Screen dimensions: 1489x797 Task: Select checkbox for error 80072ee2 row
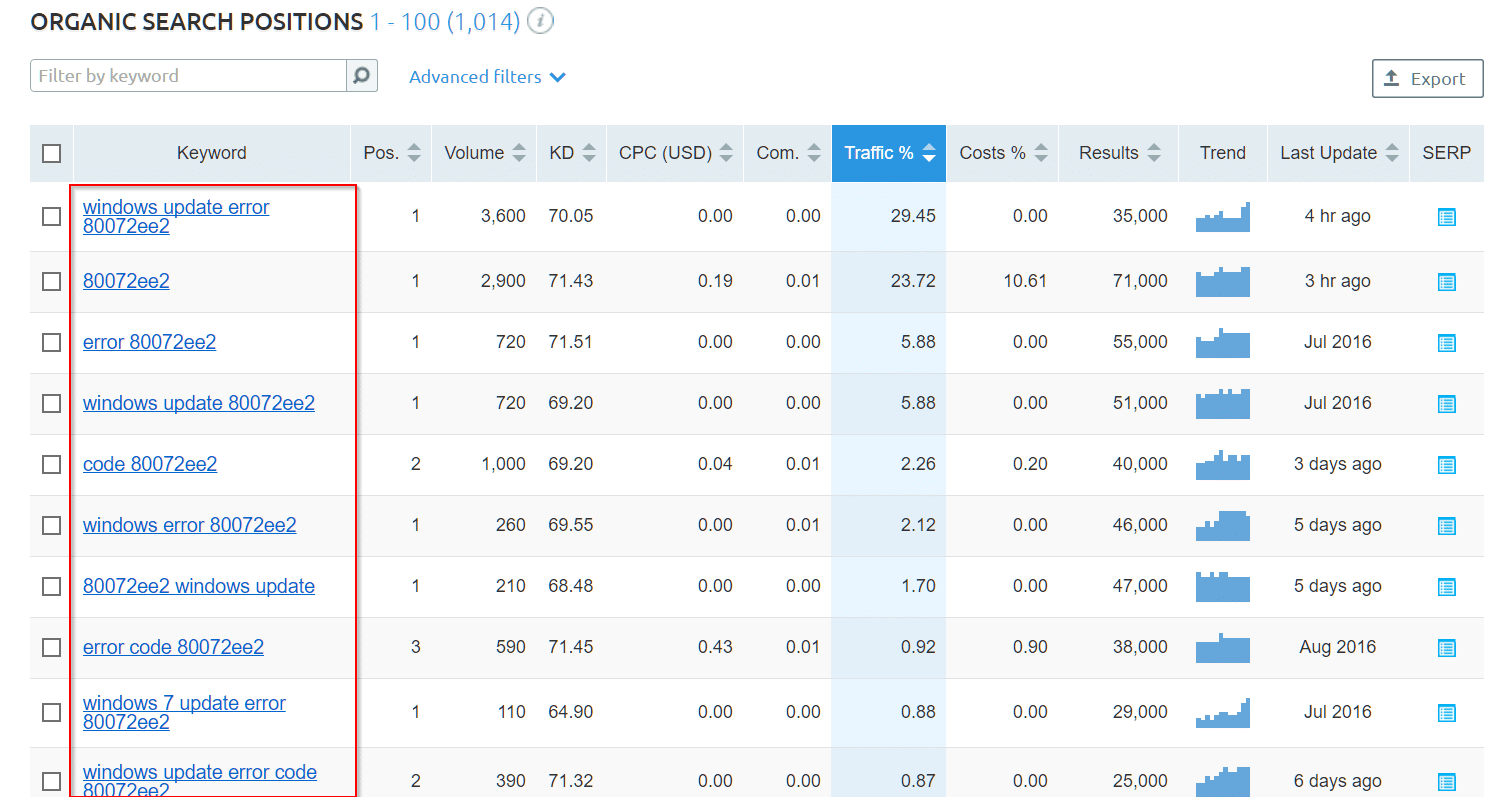tap(51, 342)
